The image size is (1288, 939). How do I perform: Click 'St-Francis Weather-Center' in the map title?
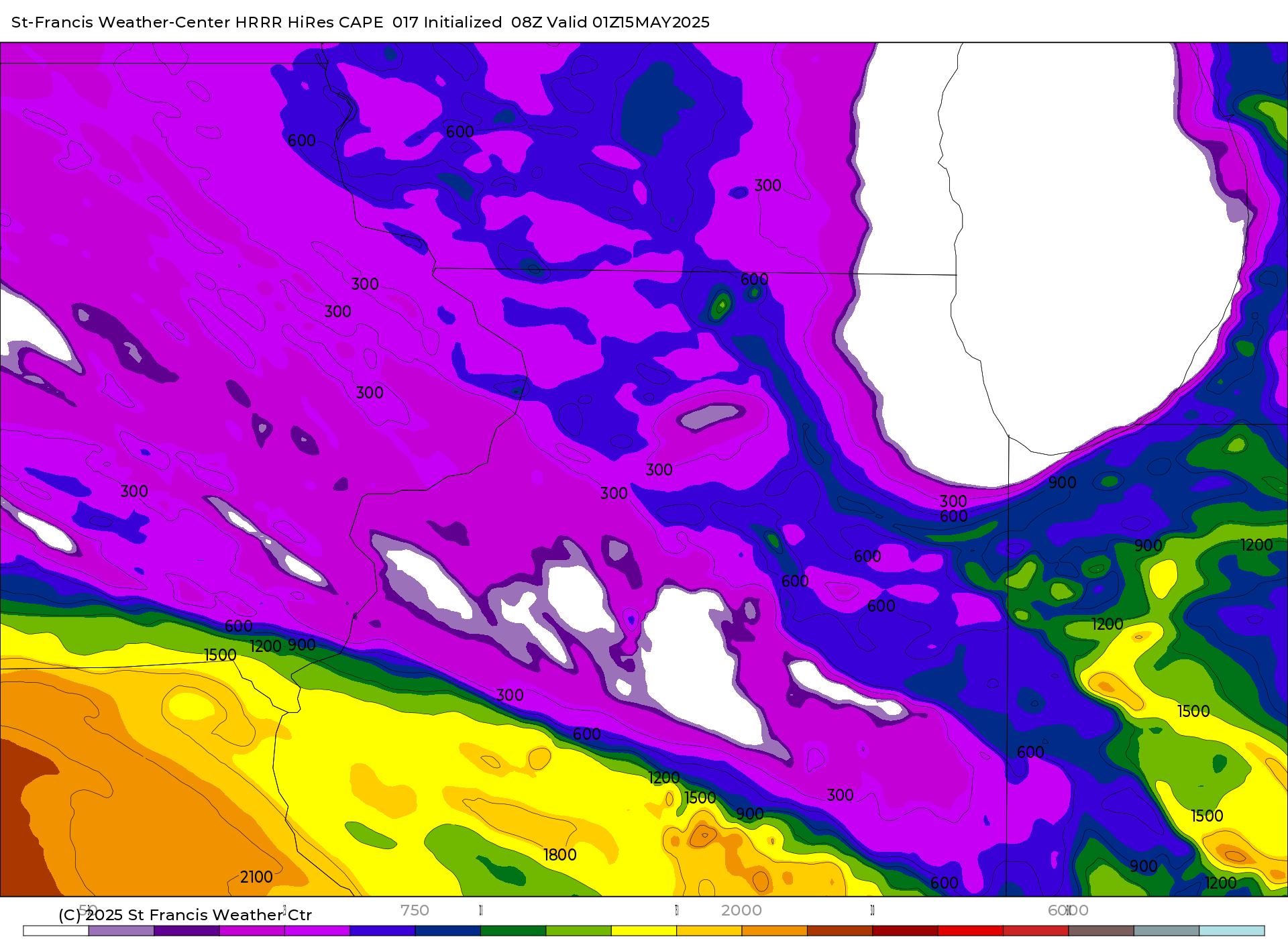(121, 22)
